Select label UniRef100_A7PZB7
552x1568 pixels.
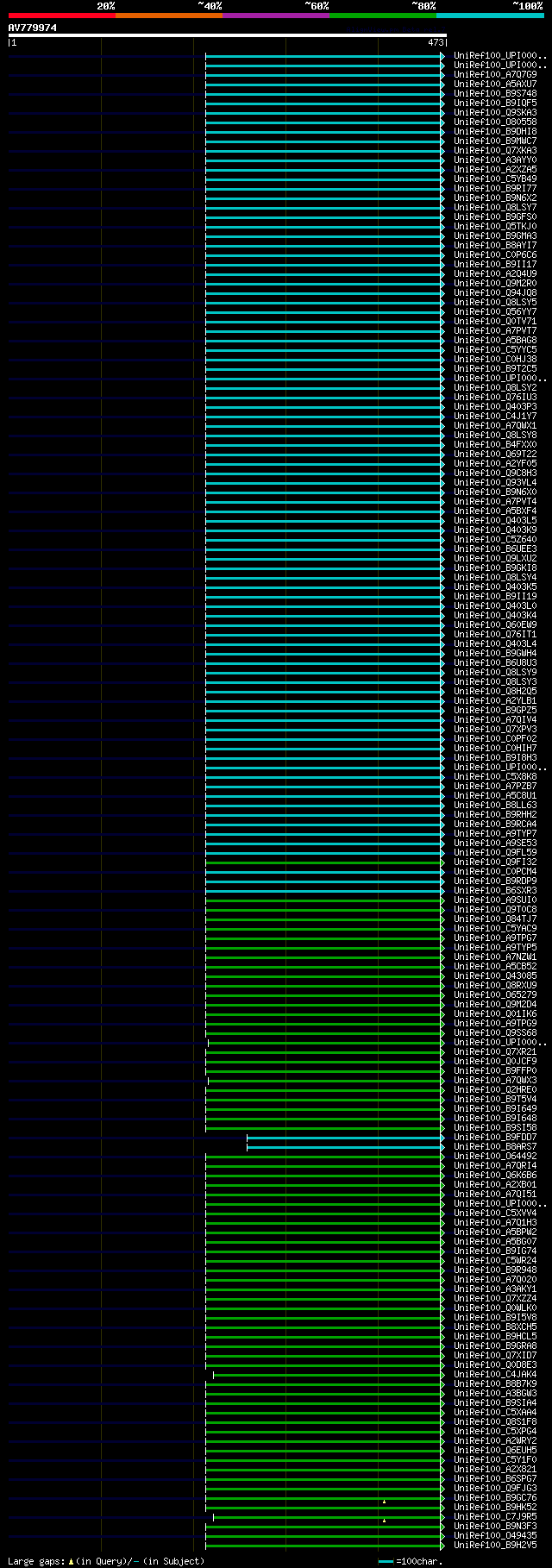[495, 787]
